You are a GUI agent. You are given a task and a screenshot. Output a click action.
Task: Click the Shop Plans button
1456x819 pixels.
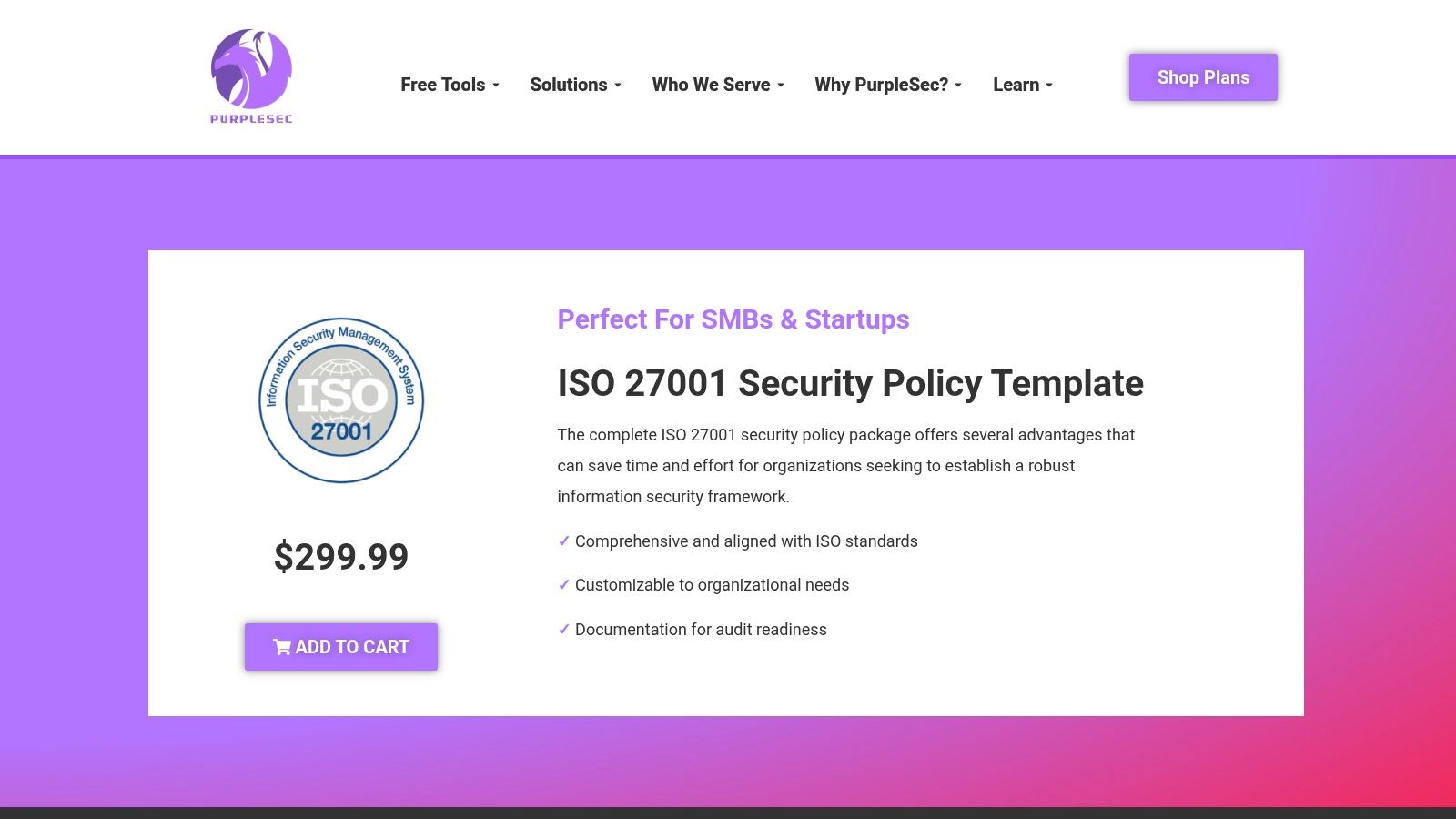click(1203, 77)
